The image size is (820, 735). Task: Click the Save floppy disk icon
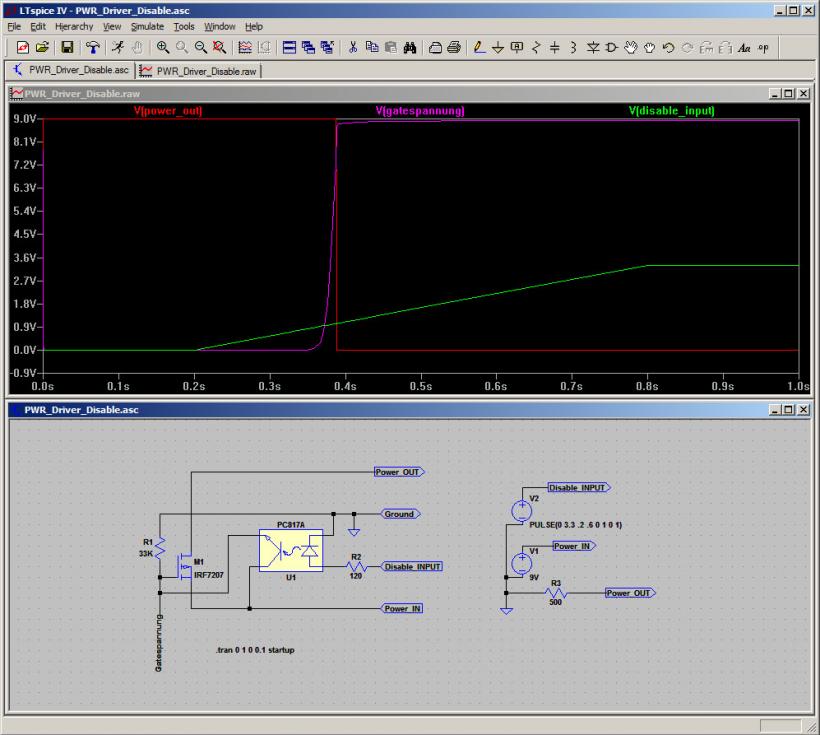(x=66, y=47)
